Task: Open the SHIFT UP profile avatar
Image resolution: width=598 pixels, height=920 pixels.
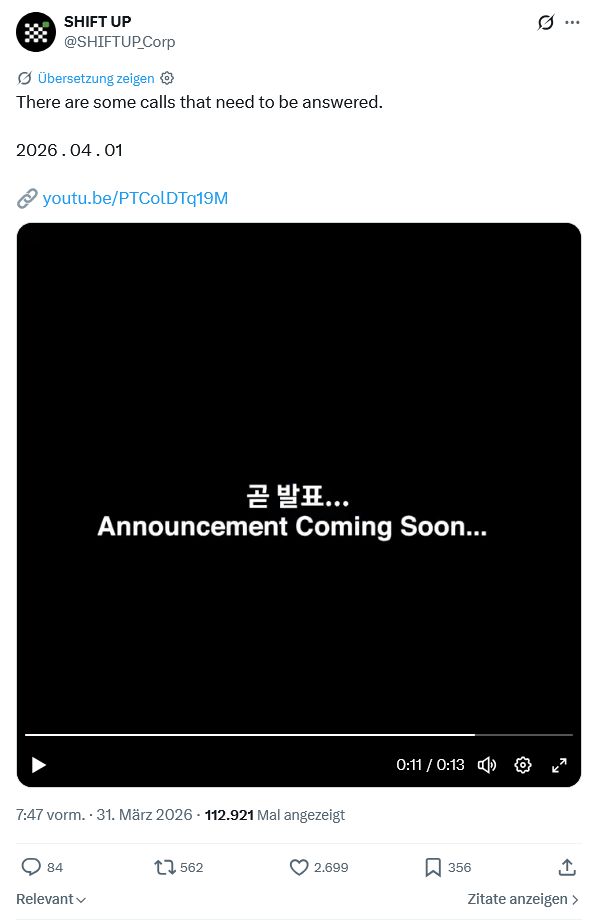Action: click(x=36, y=32)
